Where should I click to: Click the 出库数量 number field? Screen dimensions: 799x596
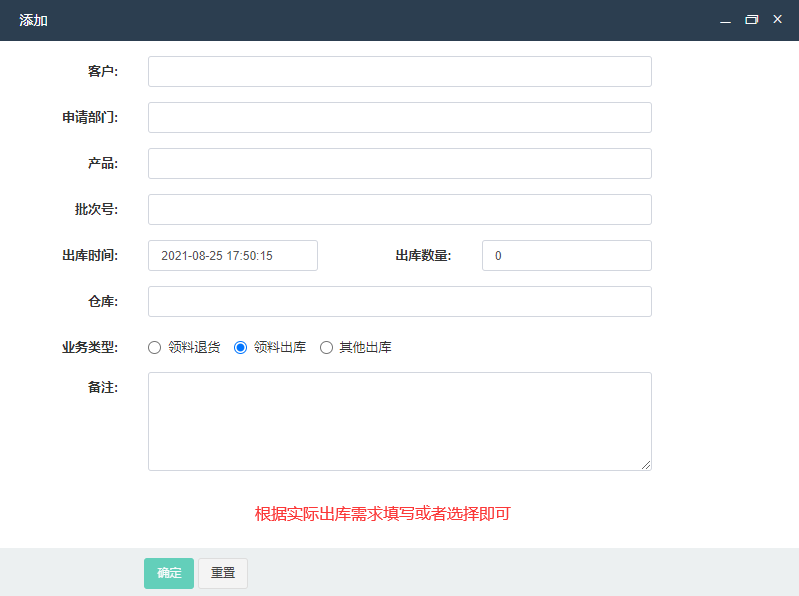567,255
